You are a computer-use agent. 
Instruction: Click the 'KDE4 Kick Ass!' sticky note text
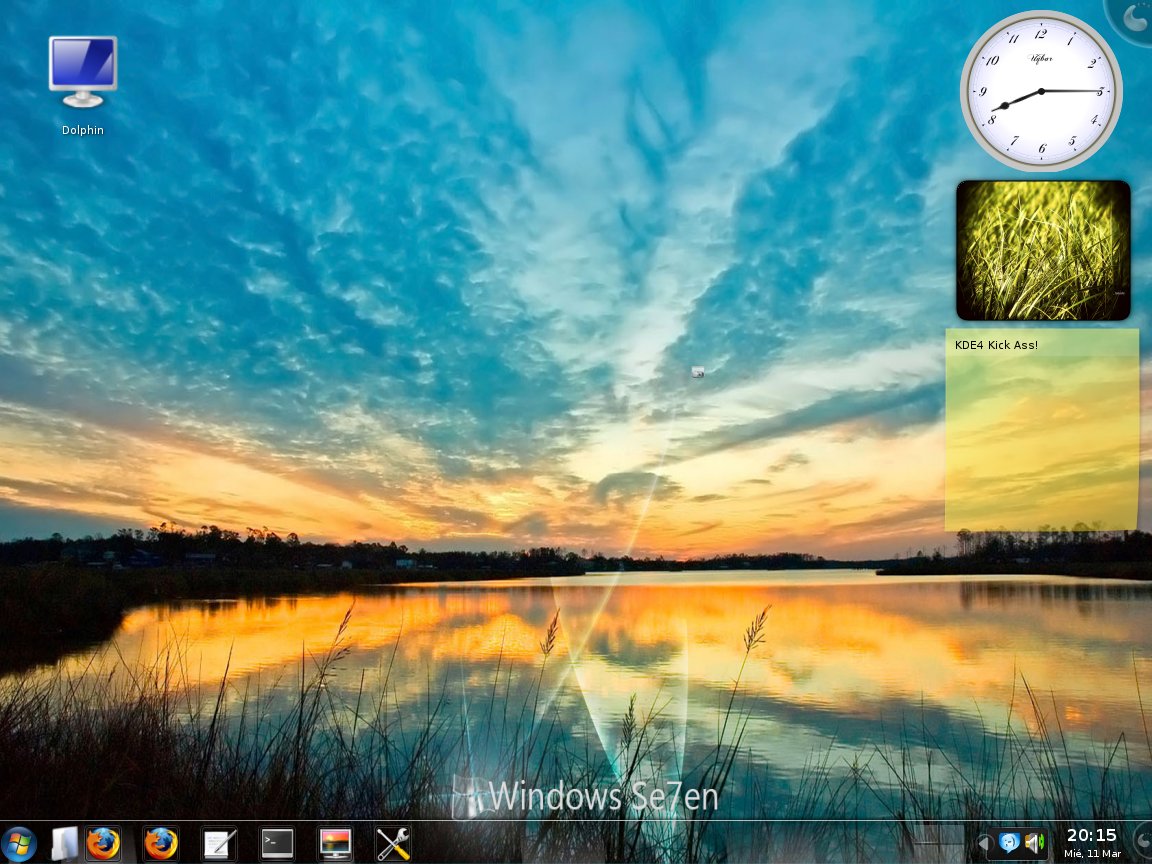tap(996, 345)
